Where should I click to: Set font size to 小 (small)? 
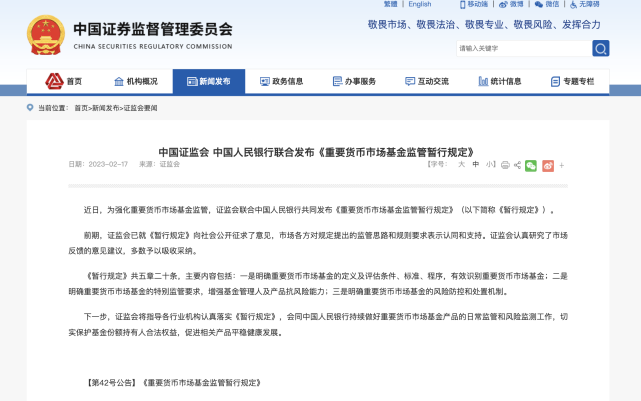(489, 164)
